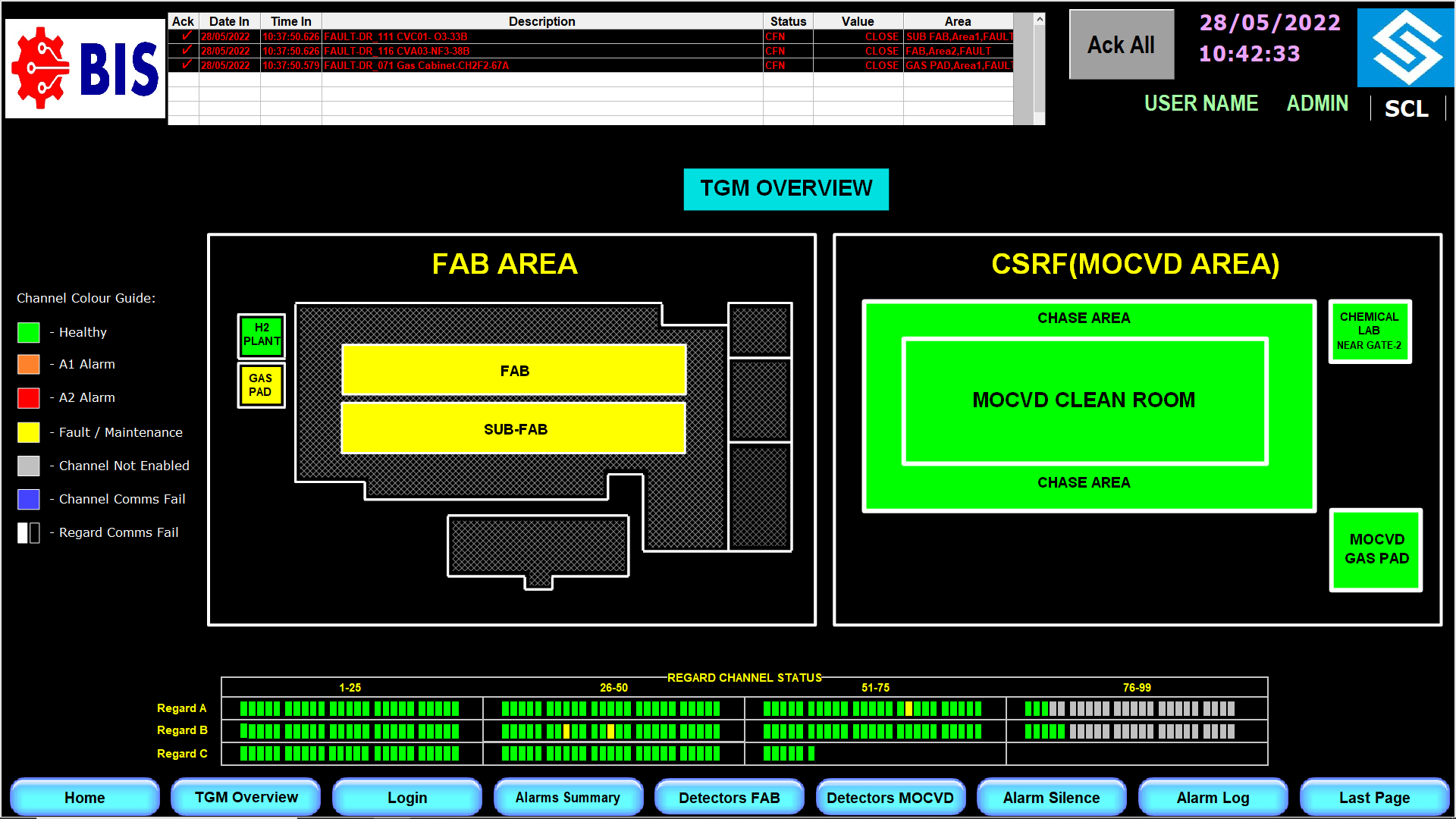Open the MOCVD CLEAN ROOM zone
This screenshot has width=1456, height=819.
pyautogui.click(x=1084, y=400)
